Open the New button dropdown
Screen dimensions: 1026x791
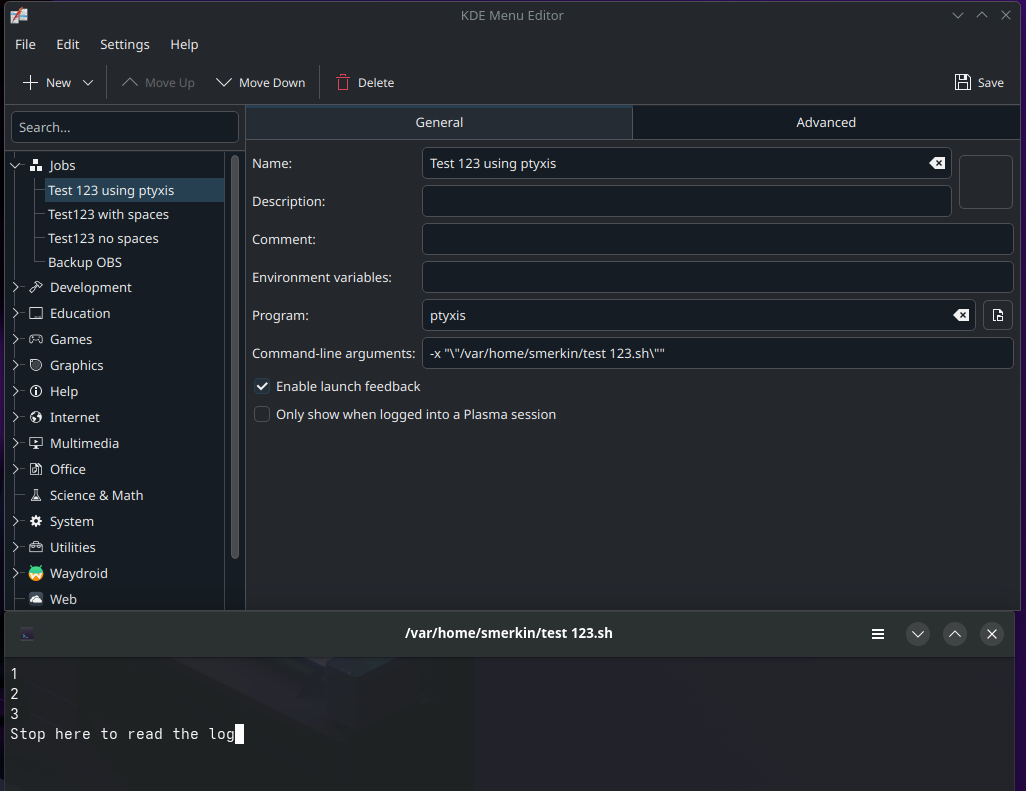[87, 82]
